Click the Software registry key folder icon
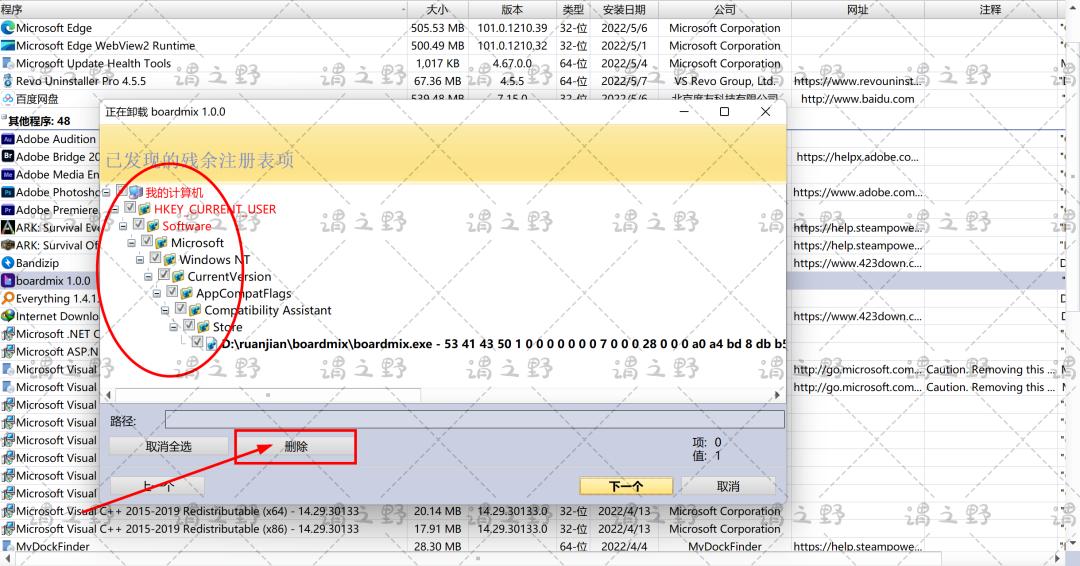Image resolution: width=1080 pixels, height=566 pixels. 153,226
